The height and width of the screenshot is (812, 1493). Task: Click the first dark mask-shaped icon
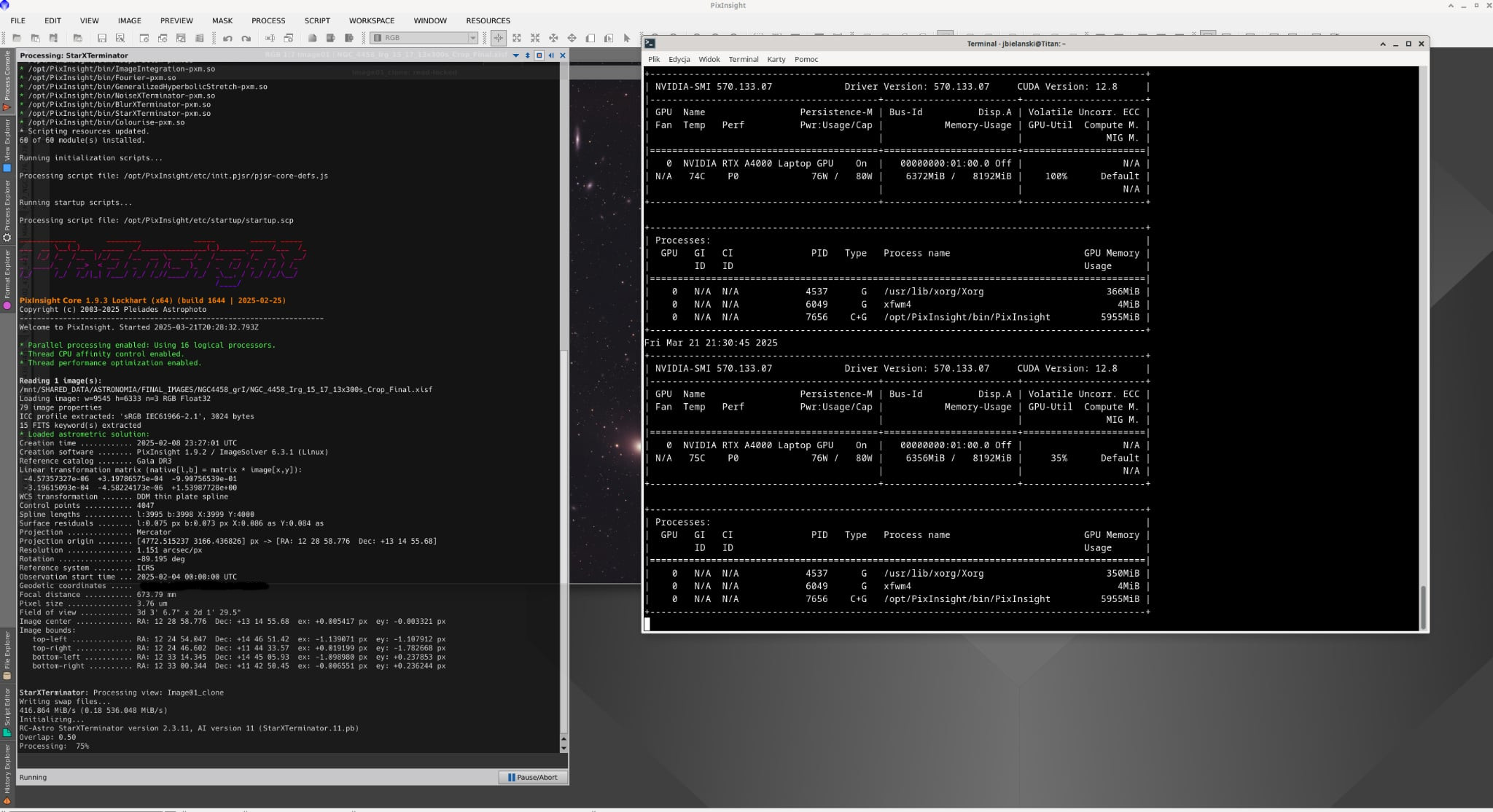[x=312, y=38]
